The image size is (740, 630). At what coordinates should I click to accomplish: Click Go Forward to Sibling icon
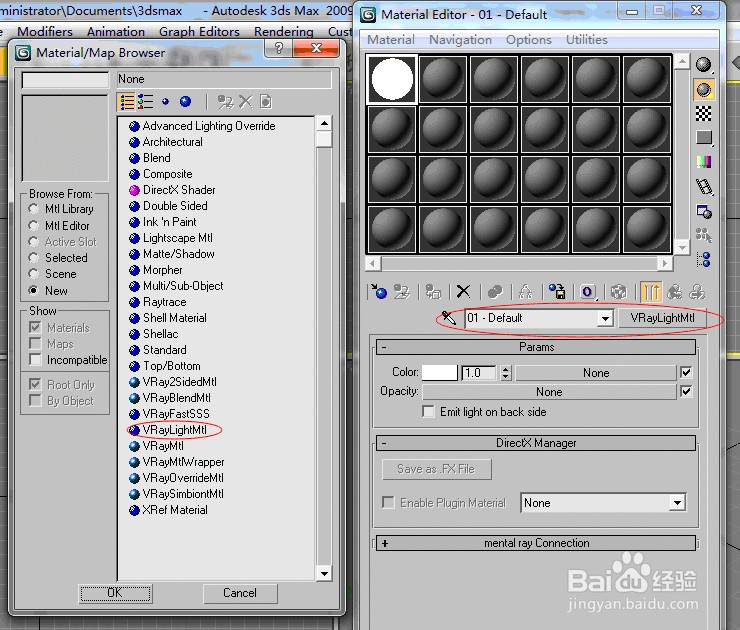pyautogui.click(x=697, y=292)
